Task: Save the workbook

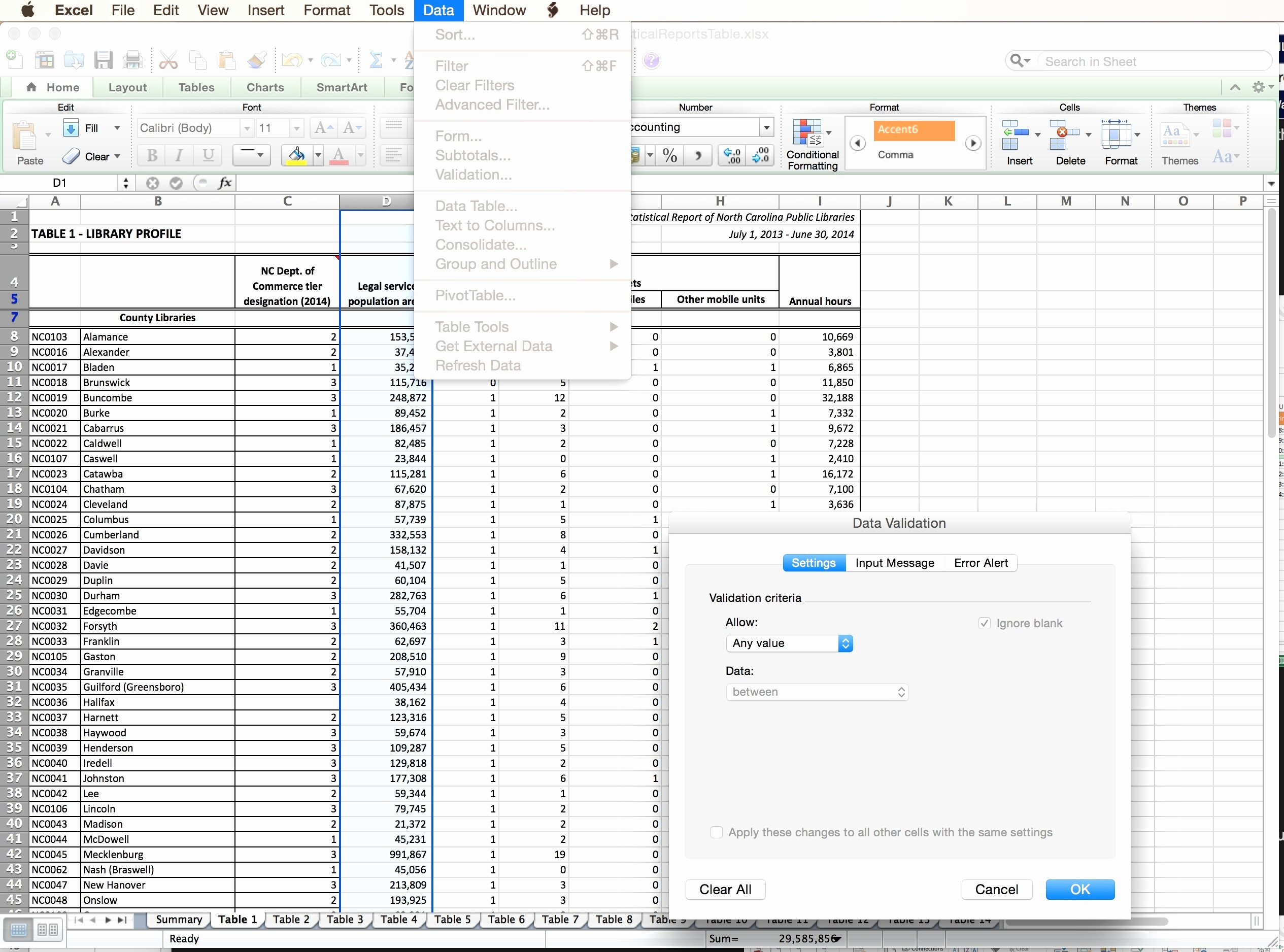Action: (103, 59)
